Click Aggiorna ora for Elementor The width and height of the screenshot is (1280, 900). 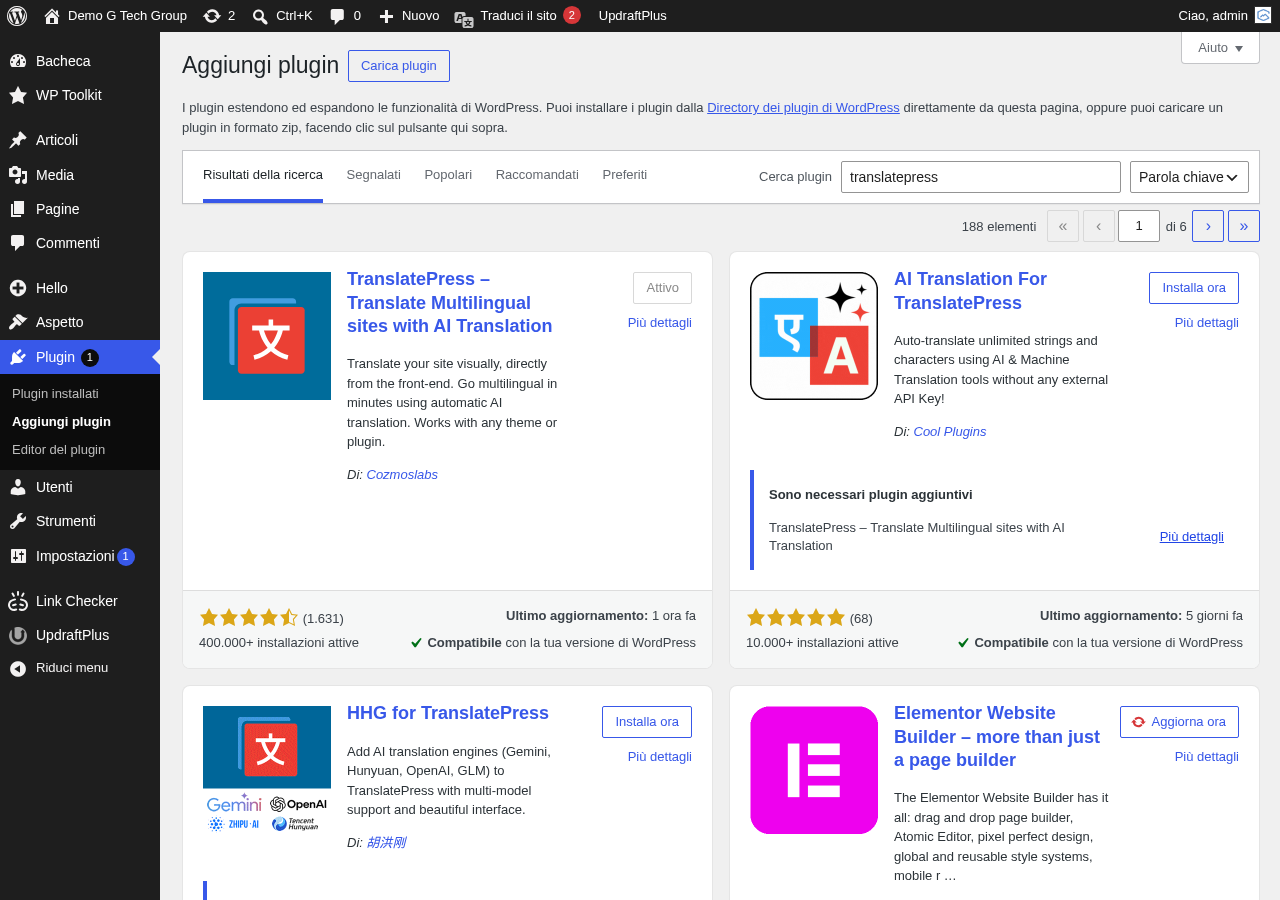[x=1179, y=722]
